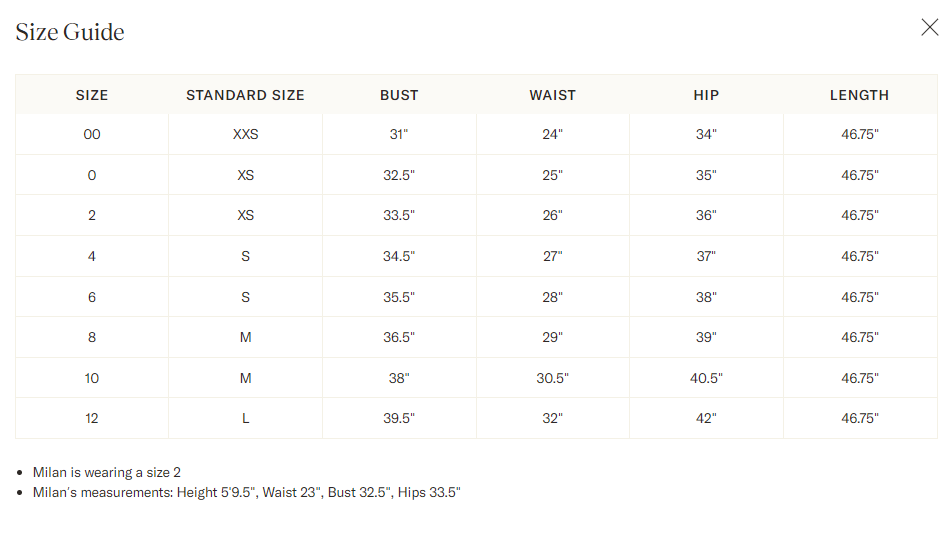This screenshot has height=537, width=952.
Task: Select the size 8 cell
Action: click(92, 337)
